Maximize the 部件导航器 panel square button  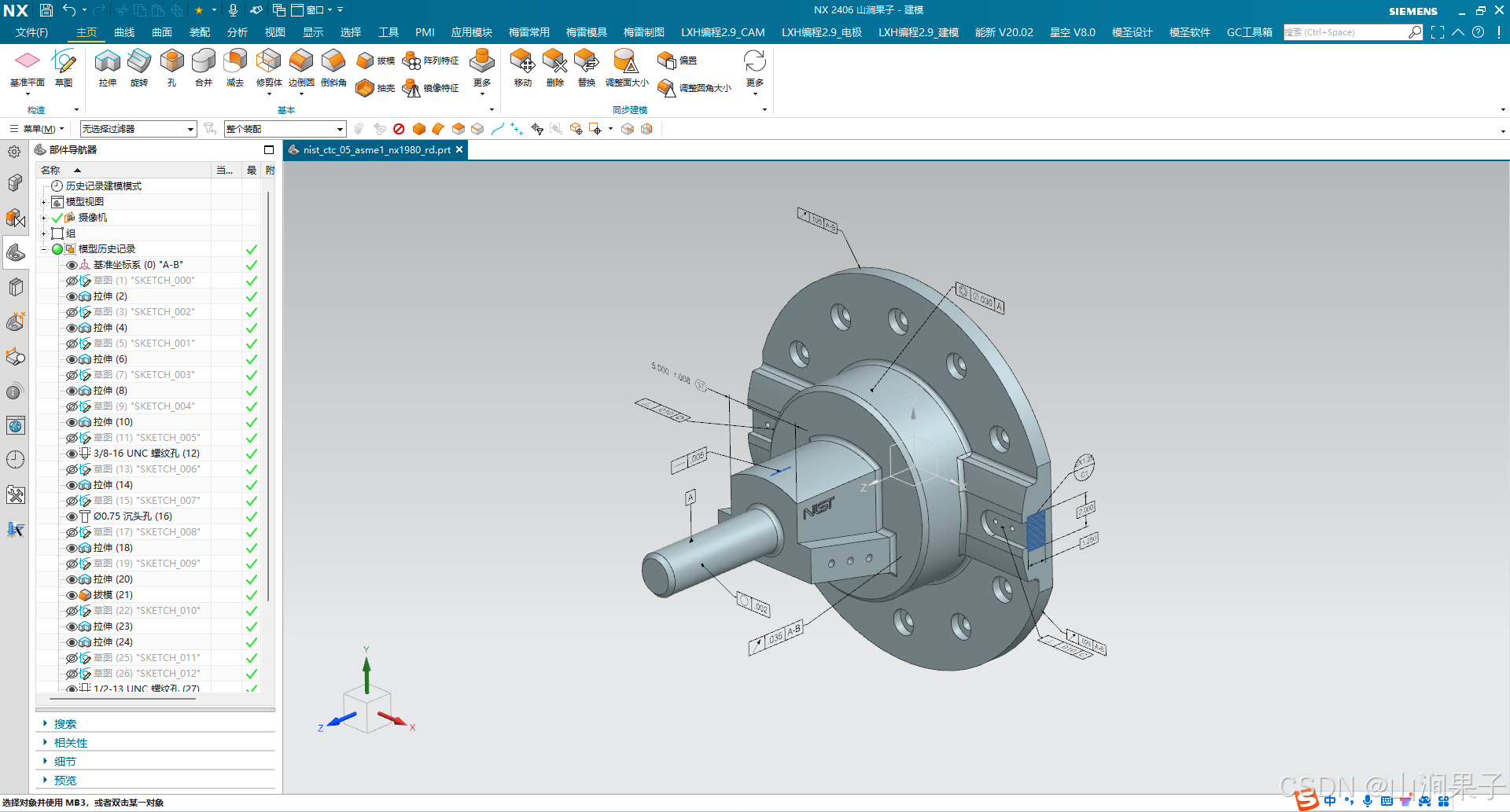pos(269,150)
